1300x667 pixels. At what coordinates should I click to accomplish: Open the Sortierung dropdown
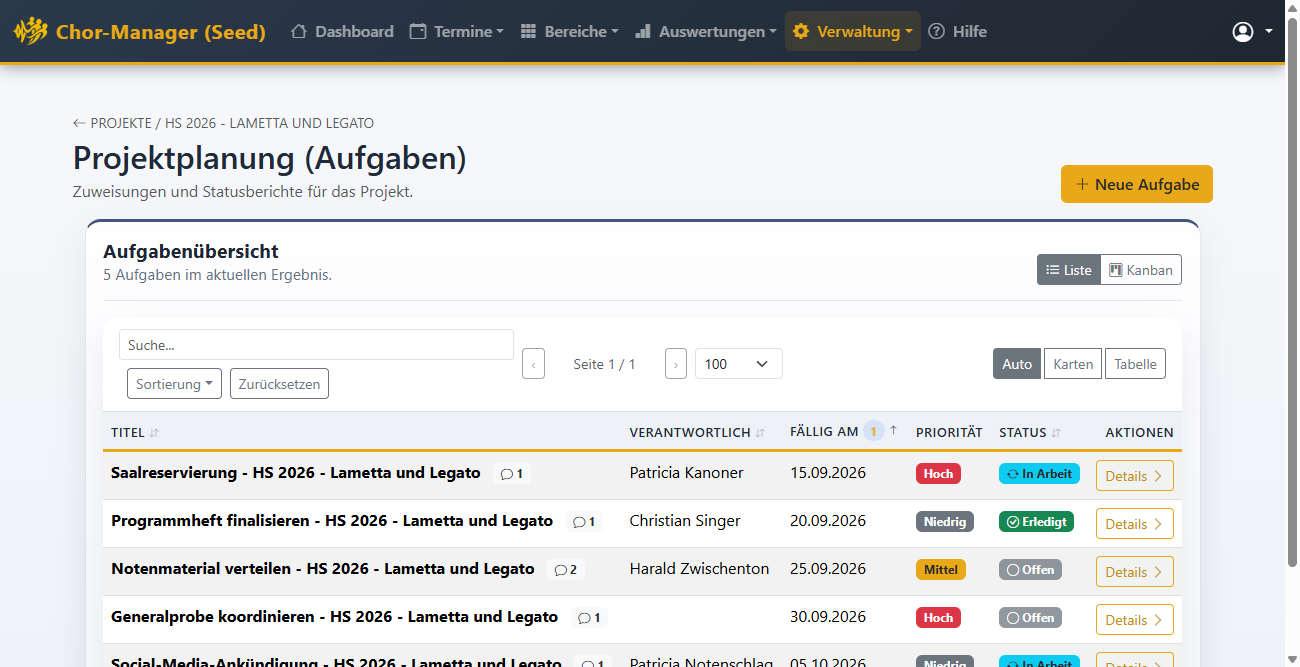(x=175, y=384)
